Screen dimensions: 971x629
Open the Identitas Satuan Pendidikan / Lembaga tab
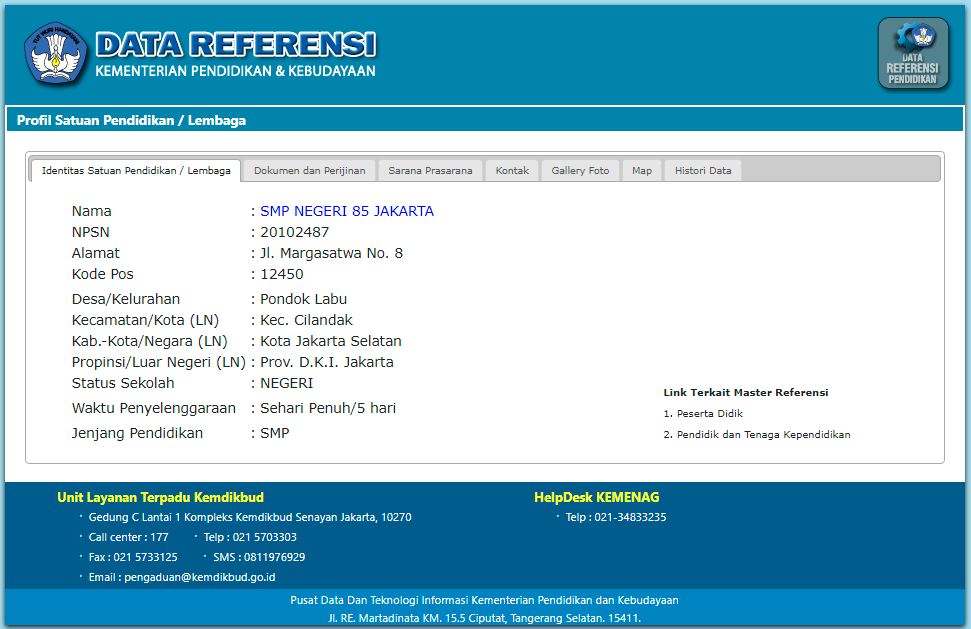[136, 171]
